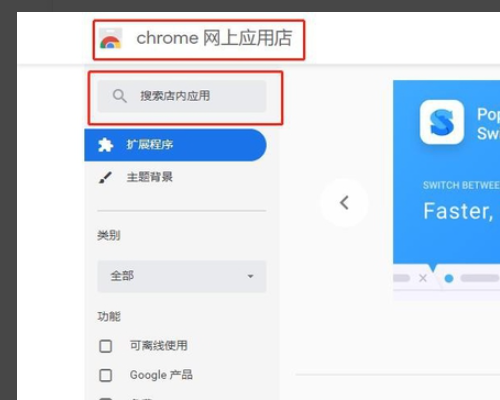The image size is (500, 400).
Task: Click into the 搜索店内应用 search field
Action: 182,96
